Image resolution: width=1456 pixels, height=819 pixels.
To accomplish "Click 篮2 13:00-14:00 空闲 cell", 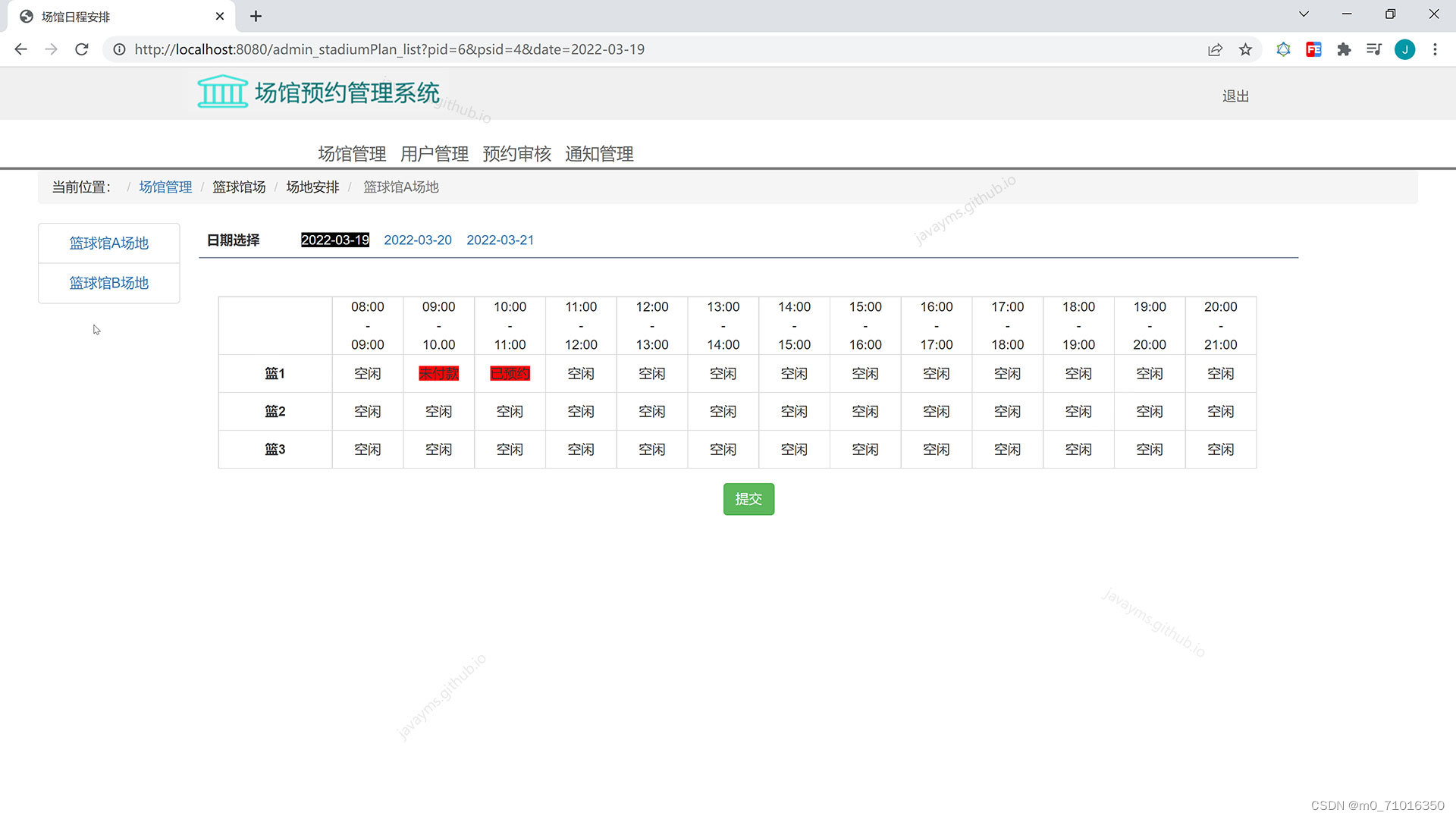I will point(723,412).
